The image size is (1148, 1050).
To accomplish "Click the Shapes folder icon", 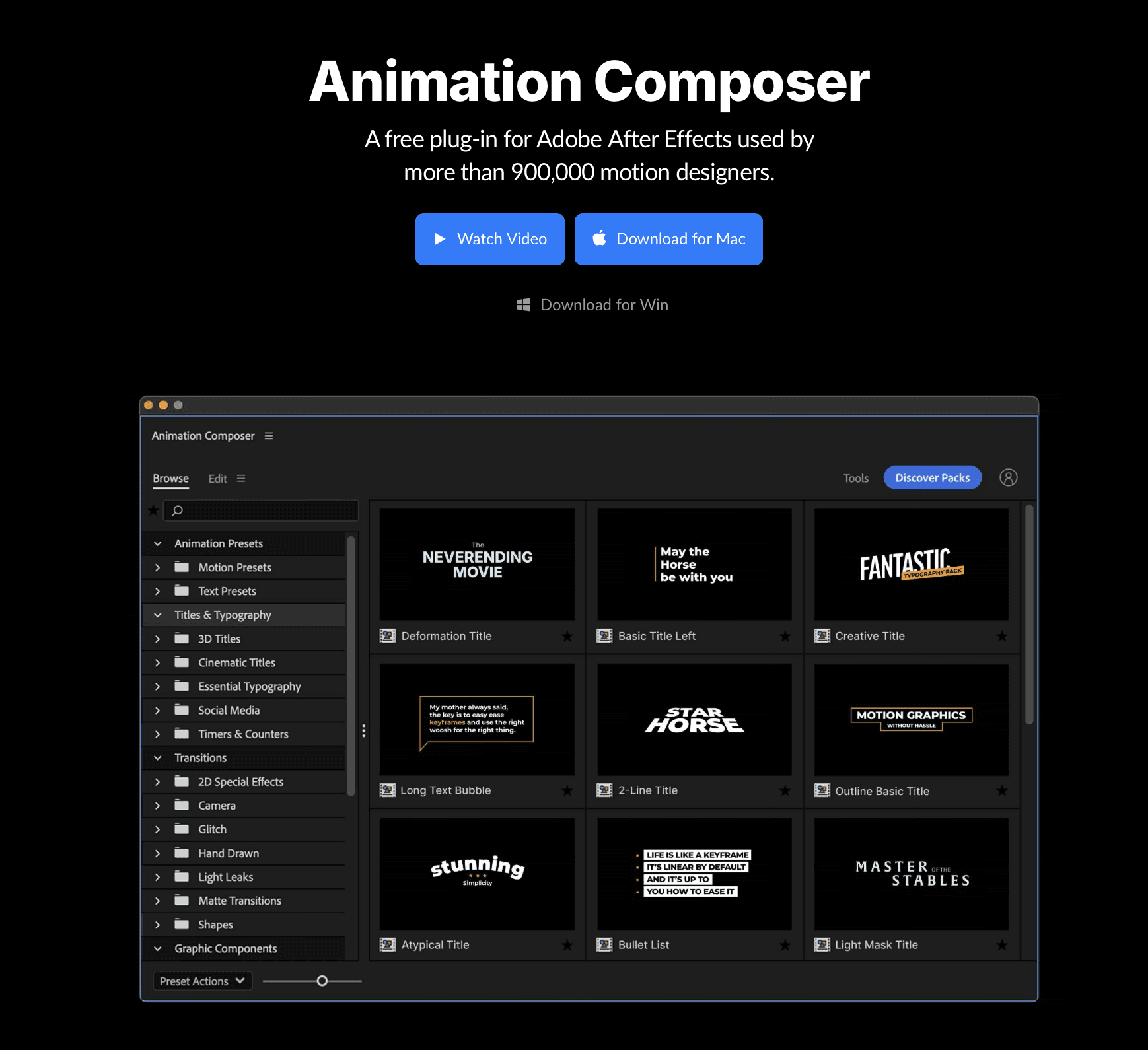I will click(x=182, y=923).
